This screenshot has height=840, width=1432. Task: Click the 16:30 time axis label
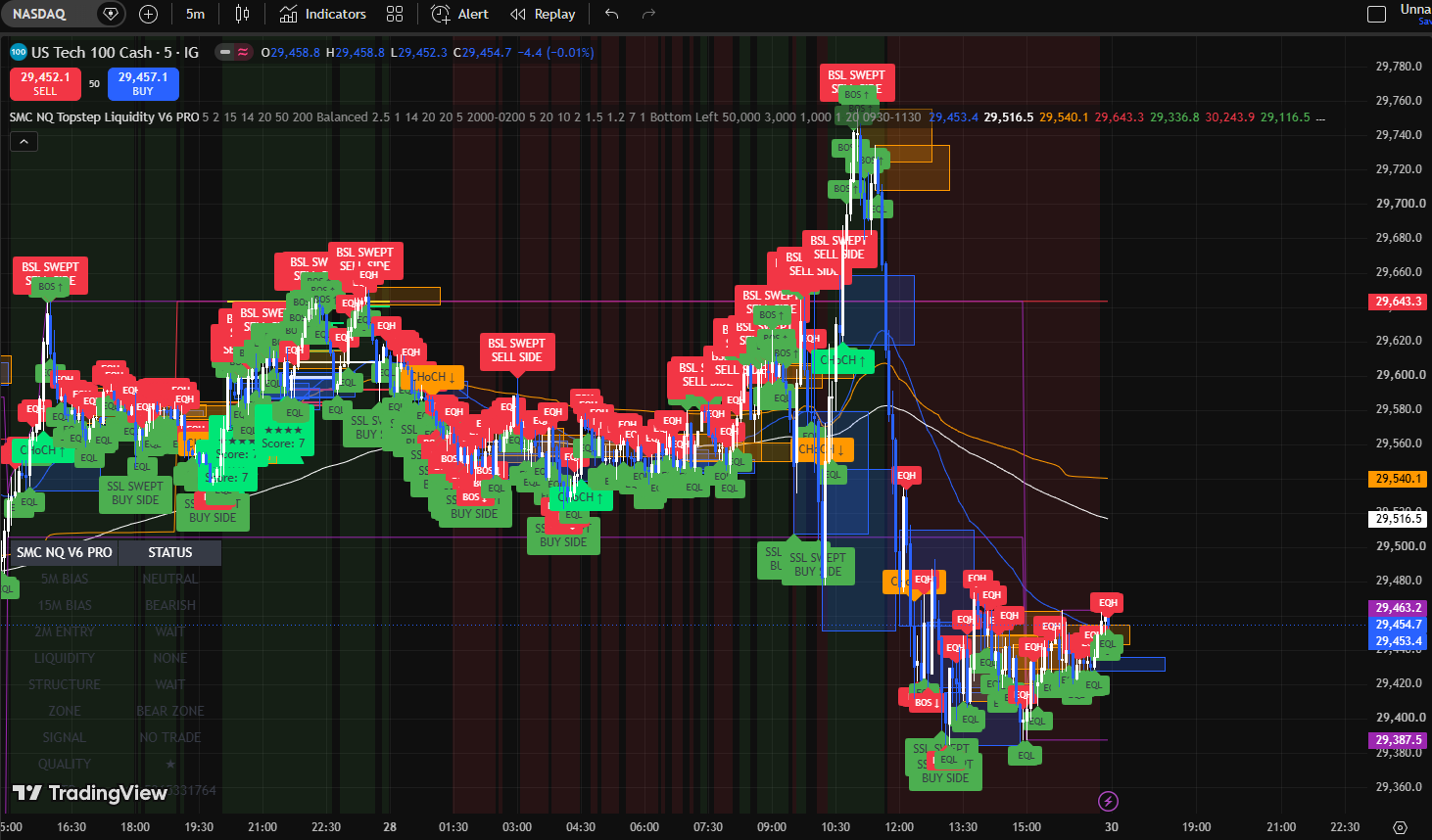(x=72, y=827)
